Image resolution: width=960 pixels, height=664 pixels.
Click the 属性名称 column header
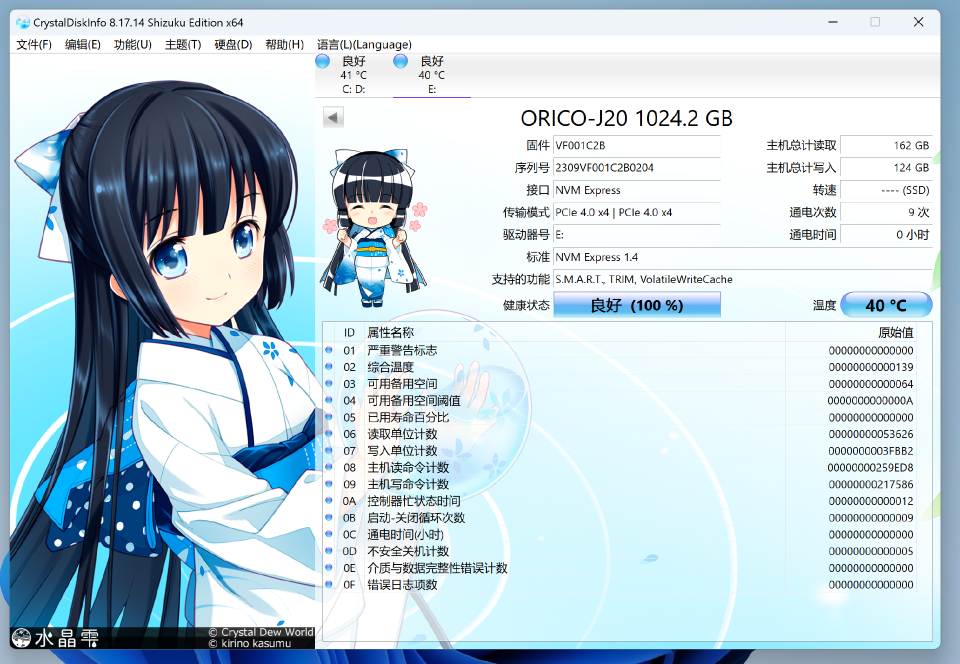[x=391, y=332]
